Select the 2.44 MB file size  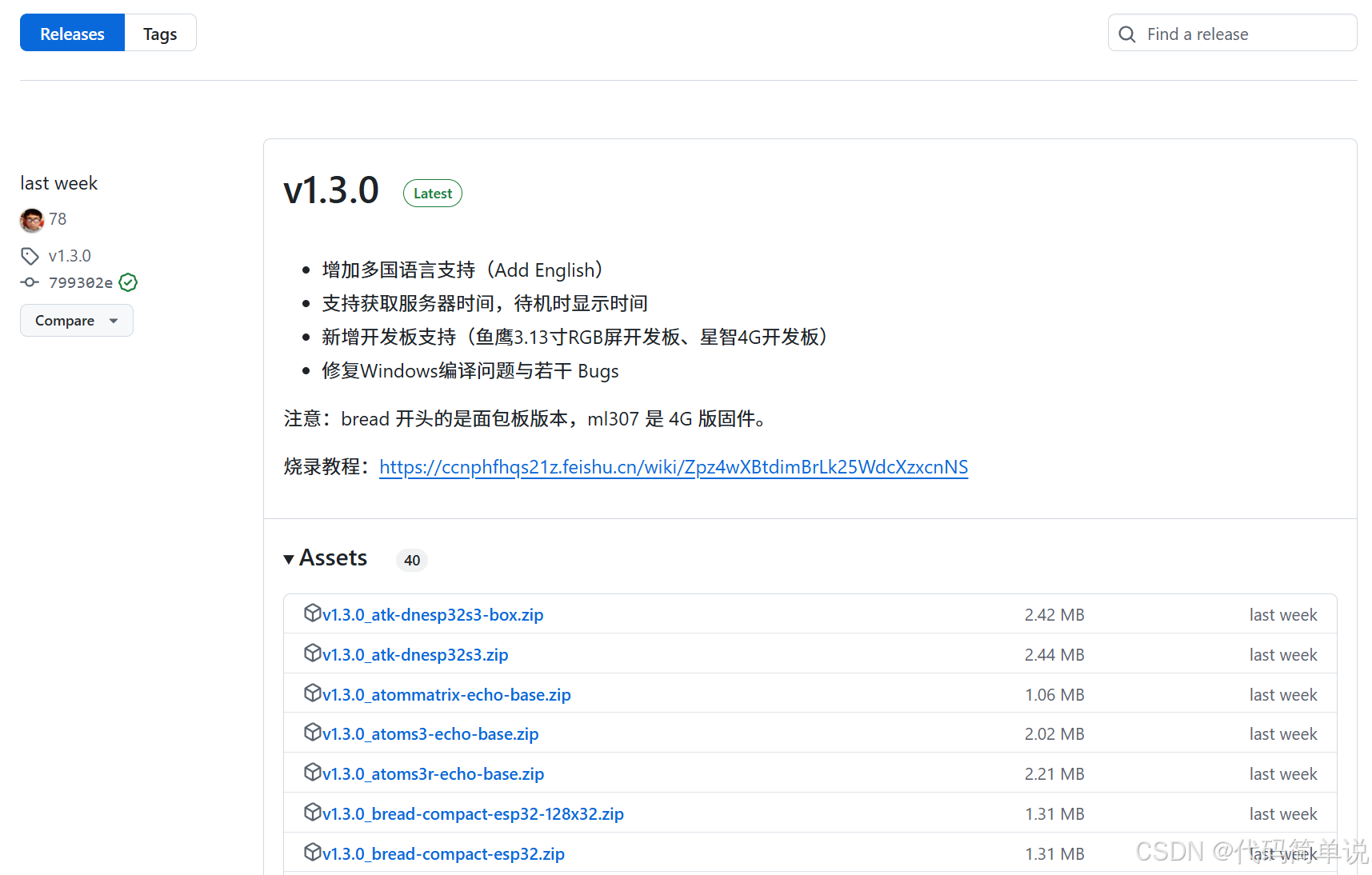pos(1054,655)
